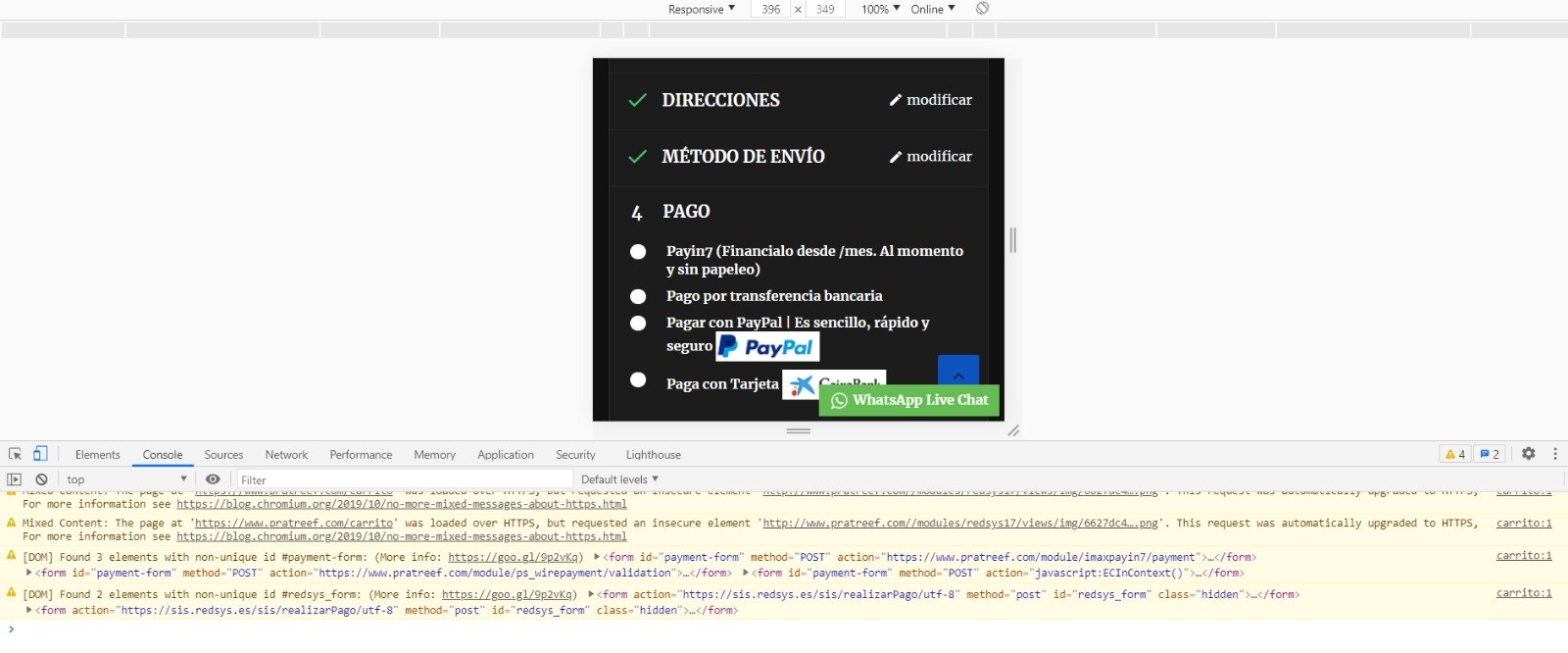Click the right-edge viewport resize handle
1568x653 pixels.
[1013, 240]
